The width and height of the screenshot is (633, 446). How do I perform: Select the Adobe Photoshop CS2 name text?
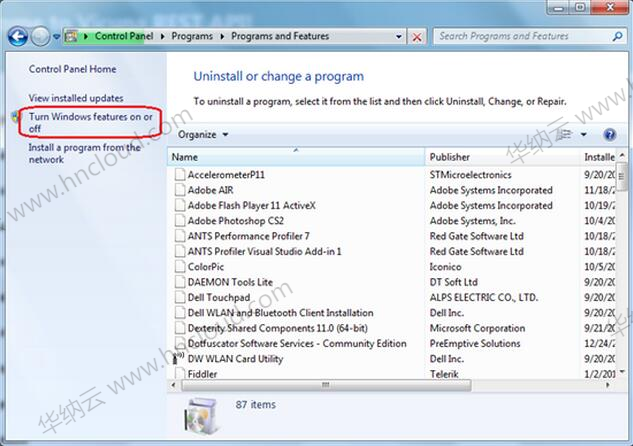[x=236, y=221]
